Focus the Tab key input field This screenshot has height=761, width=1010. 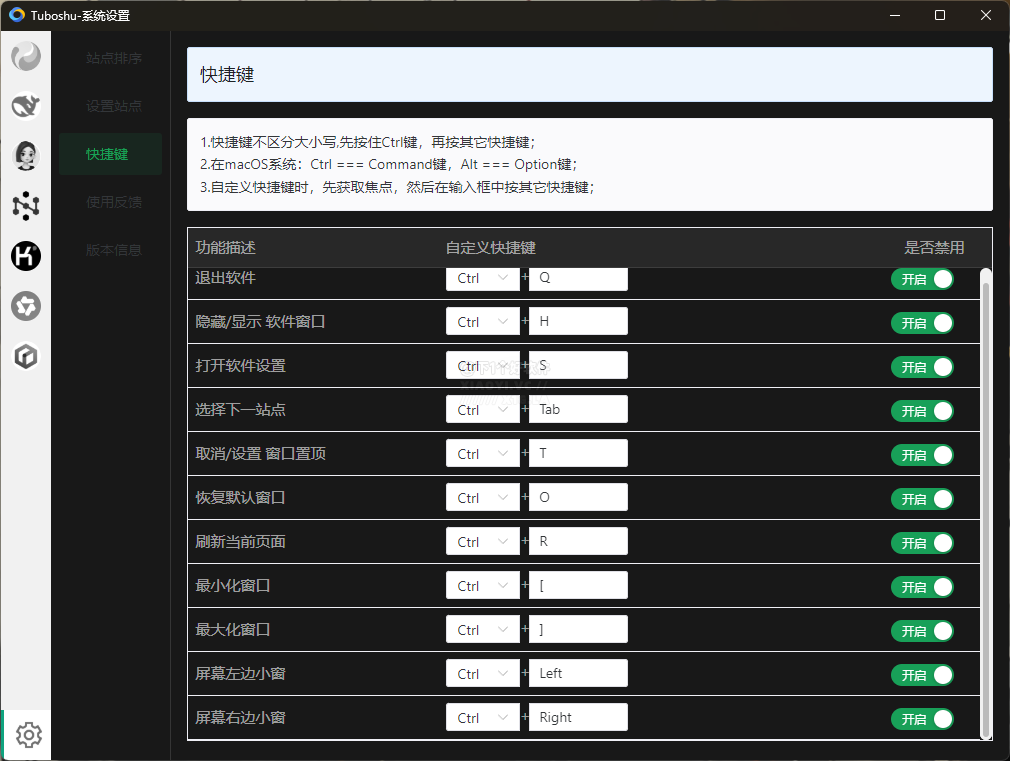coord(578,409)
